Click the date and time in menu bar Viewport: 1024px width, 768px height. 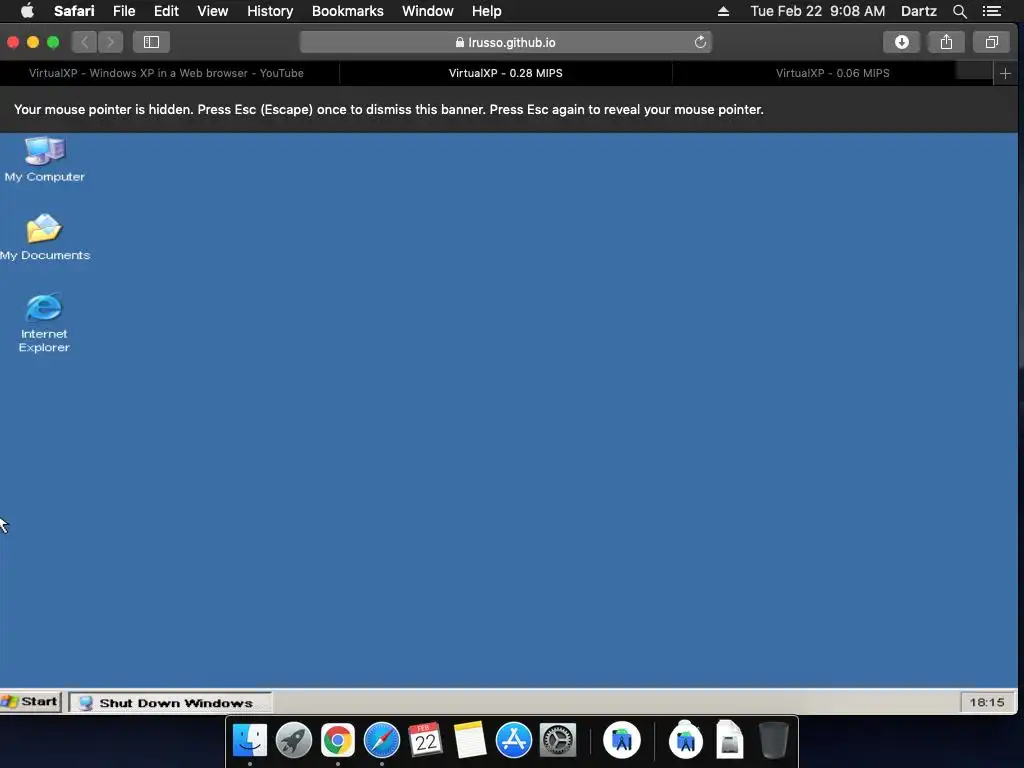[818, 11]
